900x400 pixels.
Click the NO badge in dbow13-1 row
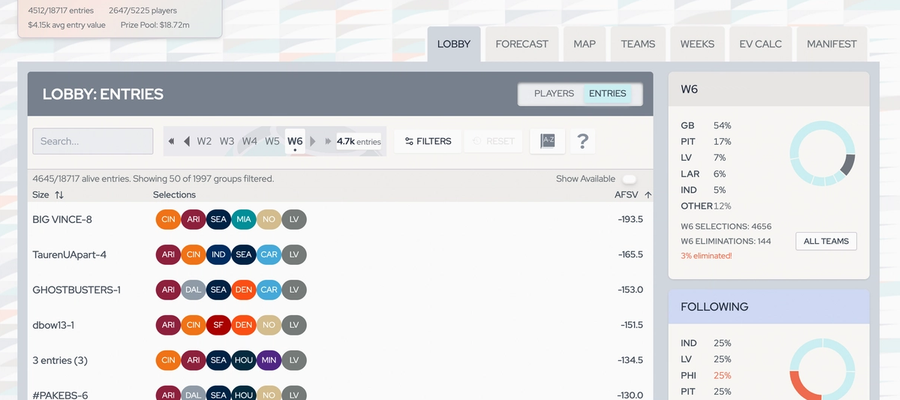pos(269,325)
